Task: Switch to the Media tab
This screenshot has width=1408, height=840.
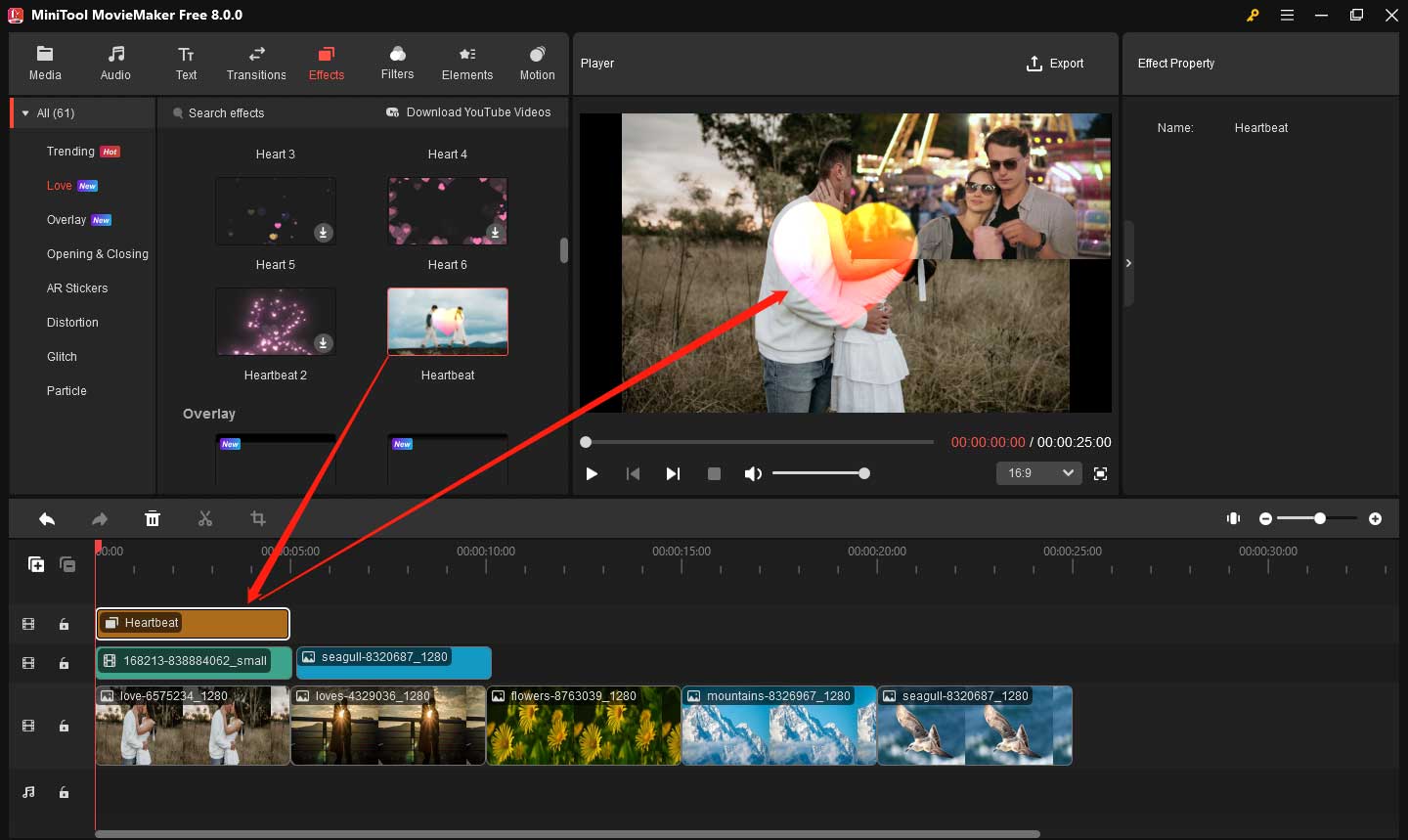Action: 45,64
